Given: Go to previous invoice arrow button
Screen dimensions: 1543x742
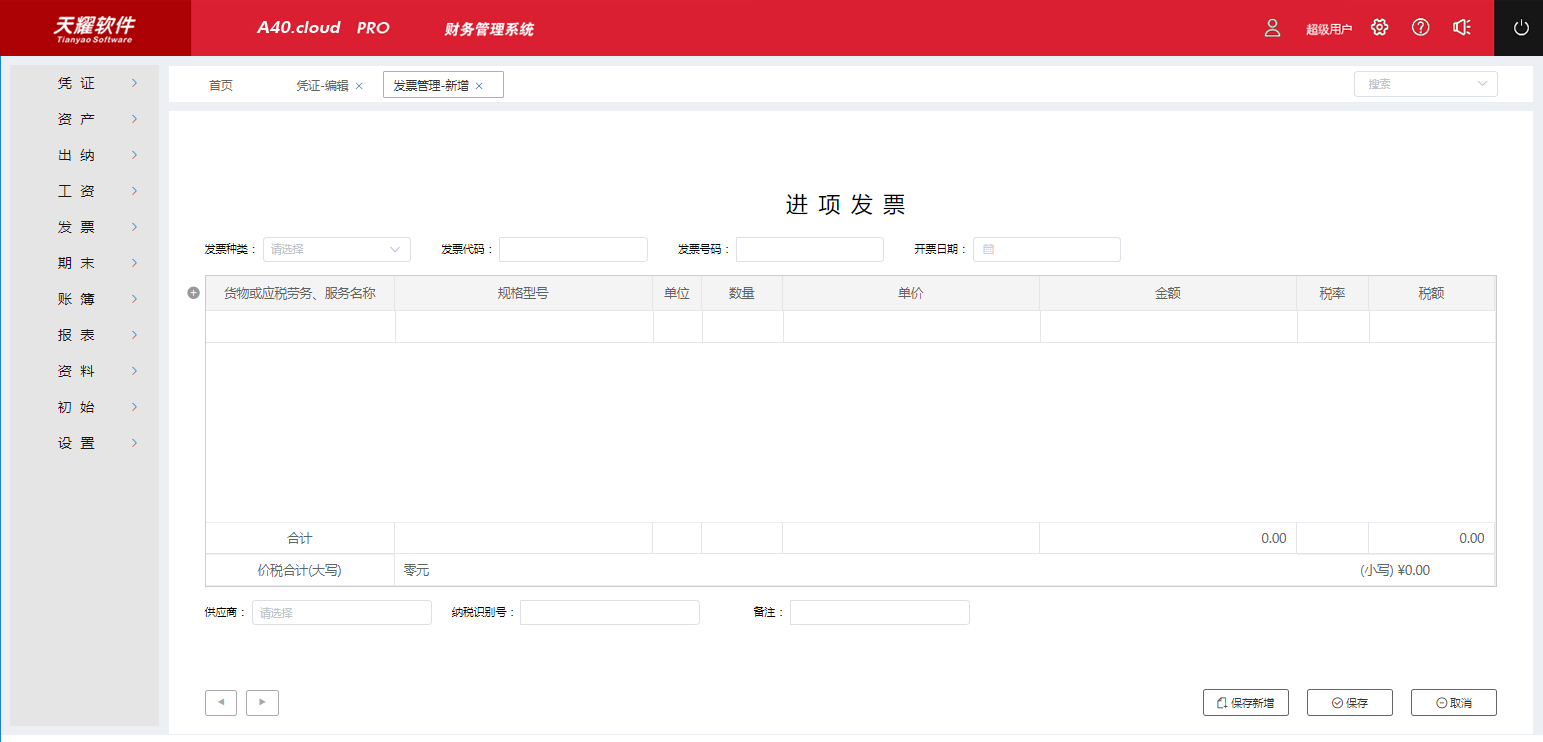Looking at the screenshot, I should pos(221,703).
